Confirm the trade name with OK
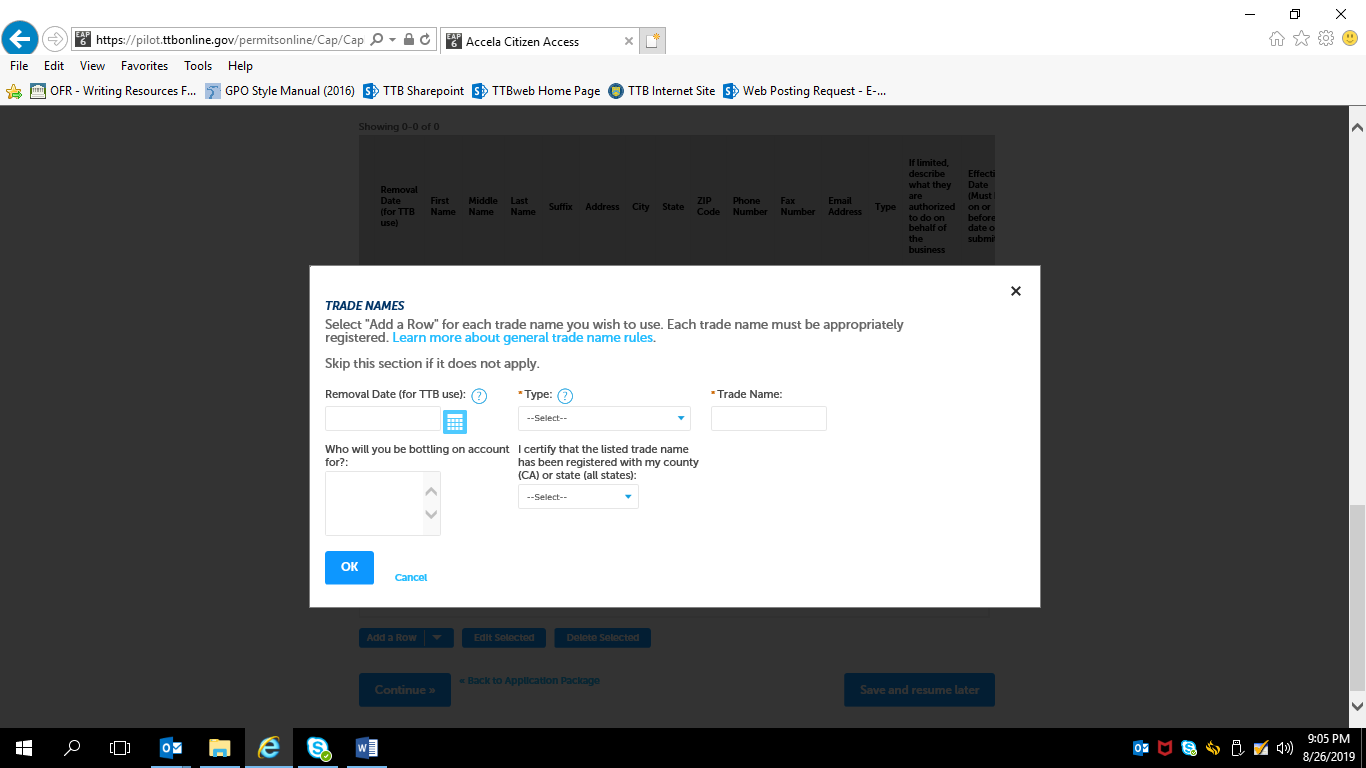 tap(349, 567)
